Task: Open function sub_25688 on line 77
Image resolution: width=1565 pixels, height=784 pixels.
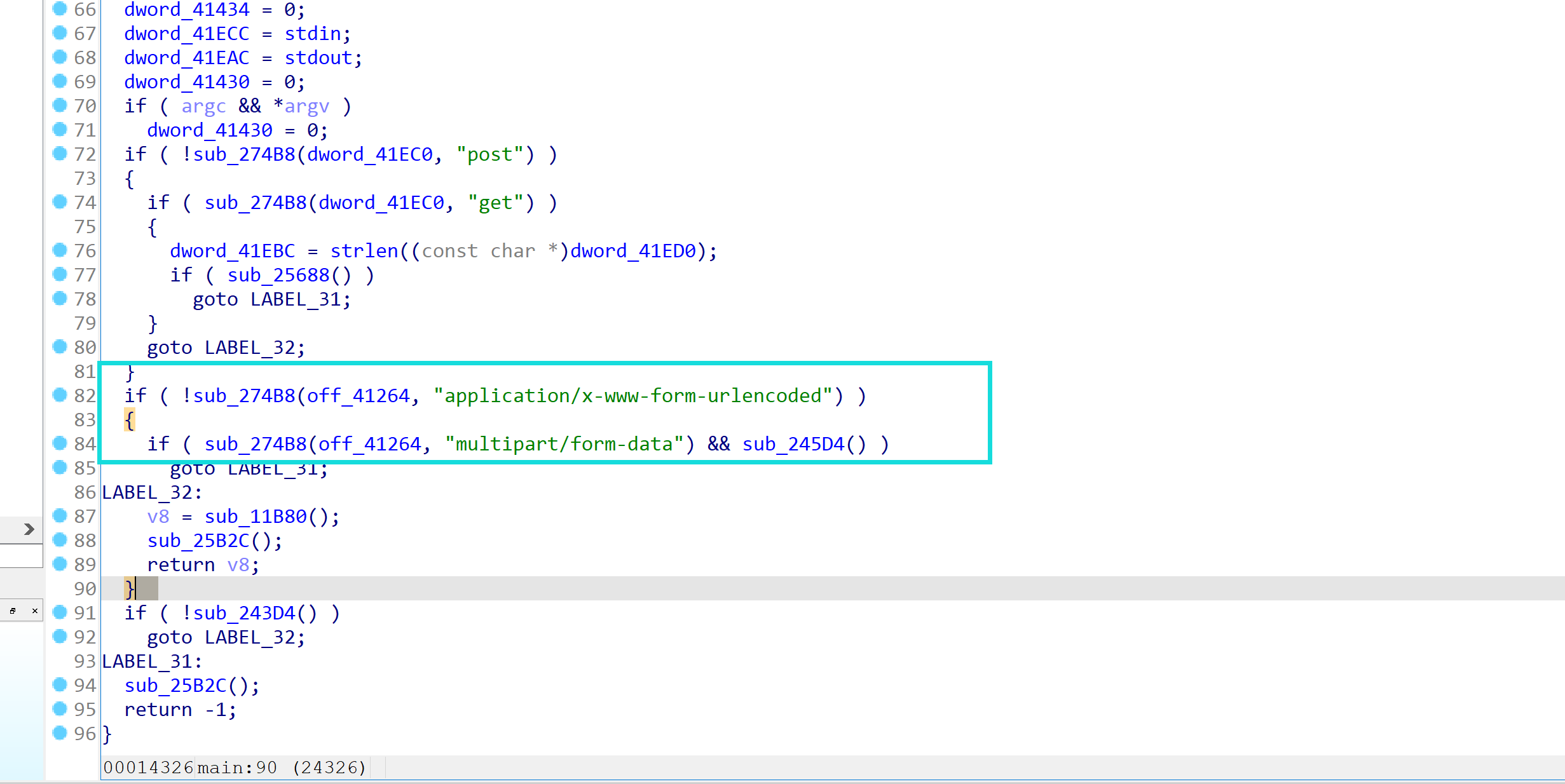Action: [x=278, y=275]
